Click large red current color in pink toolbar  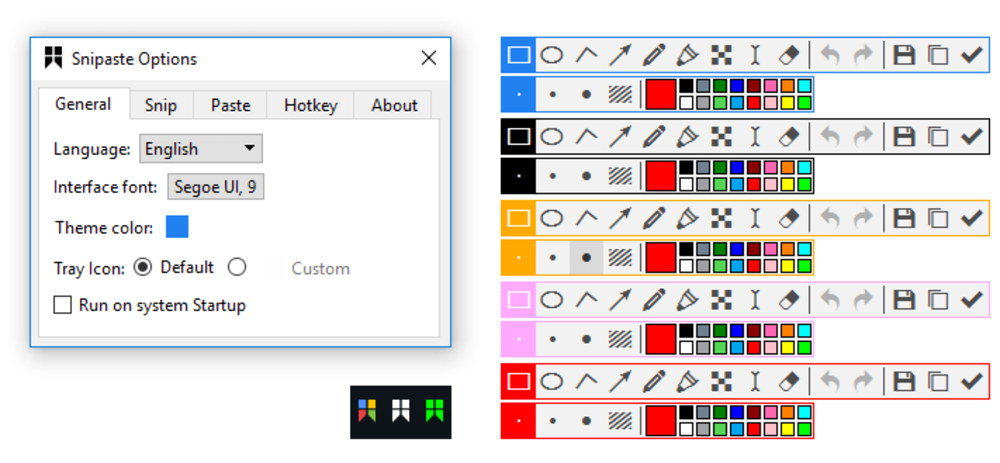(x=661, y=339)
